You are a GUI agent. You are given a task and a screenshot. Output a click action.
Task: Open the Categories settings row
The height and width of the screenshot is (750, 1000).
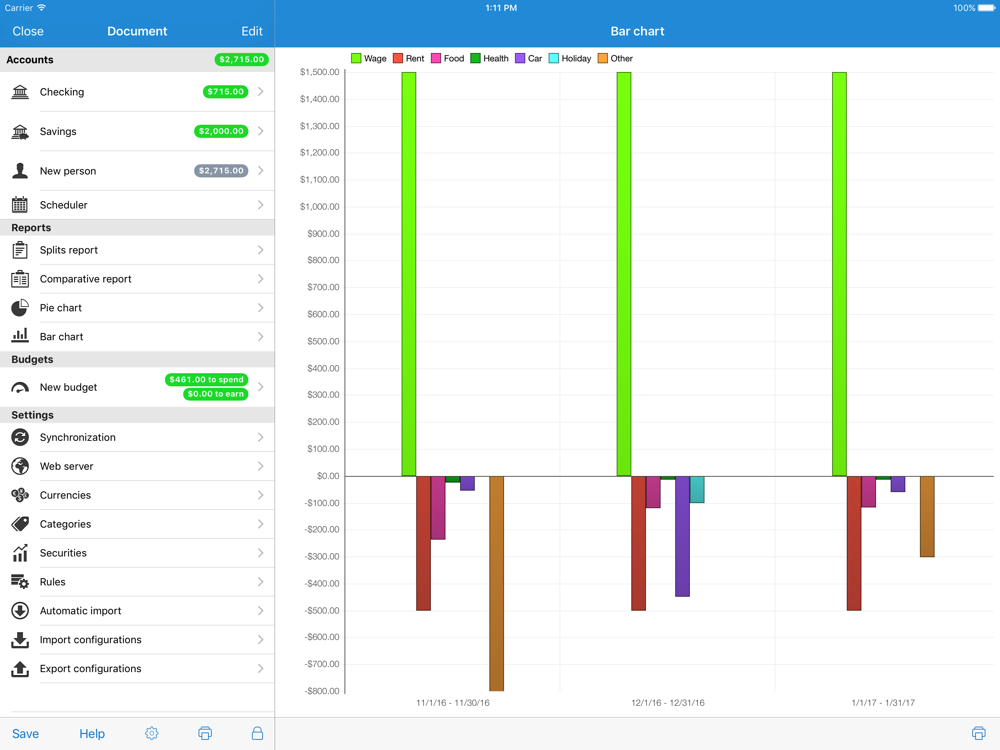click(x=137, y=524)
